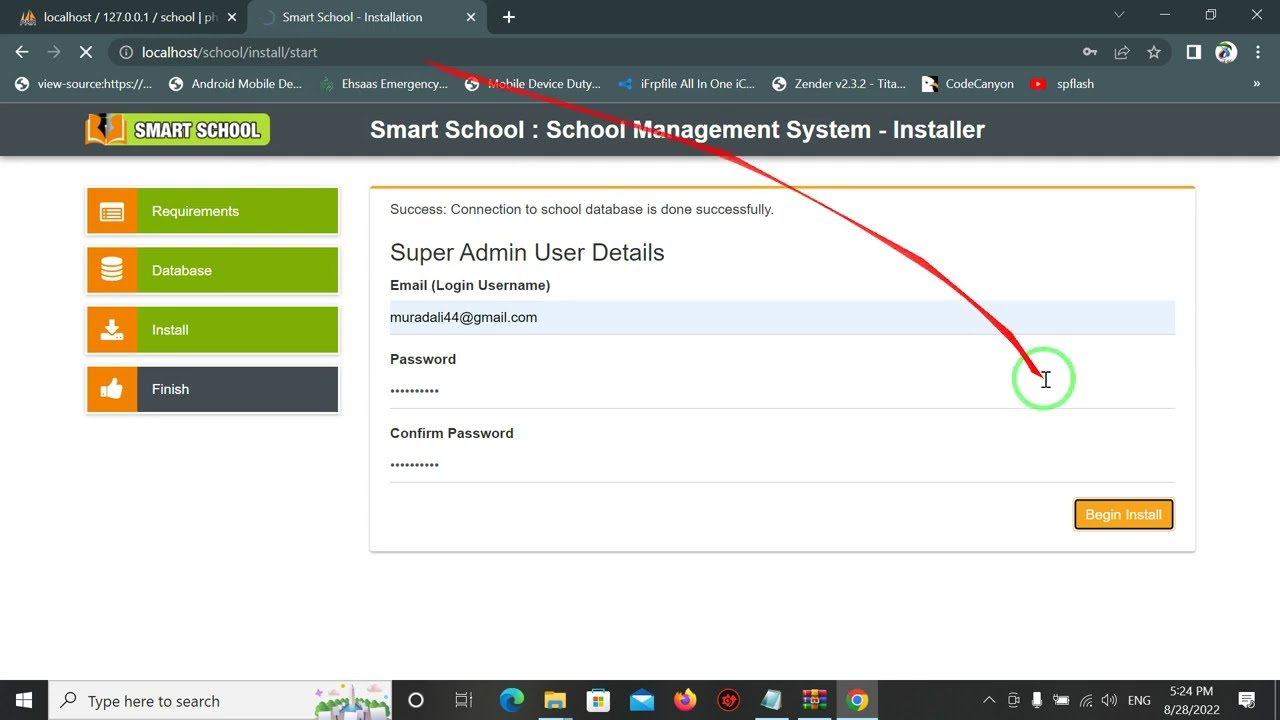Image resolution: width=1280 pixels, height=720 pixels.
Task: Open the tab search dropdown
Action: click(1119, 15)
